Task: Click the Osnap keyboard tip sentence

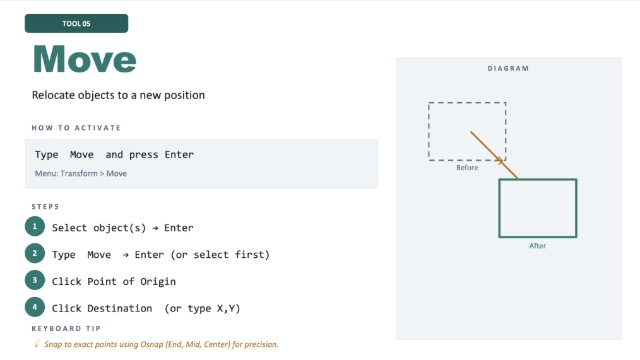Action: point(161,344)
